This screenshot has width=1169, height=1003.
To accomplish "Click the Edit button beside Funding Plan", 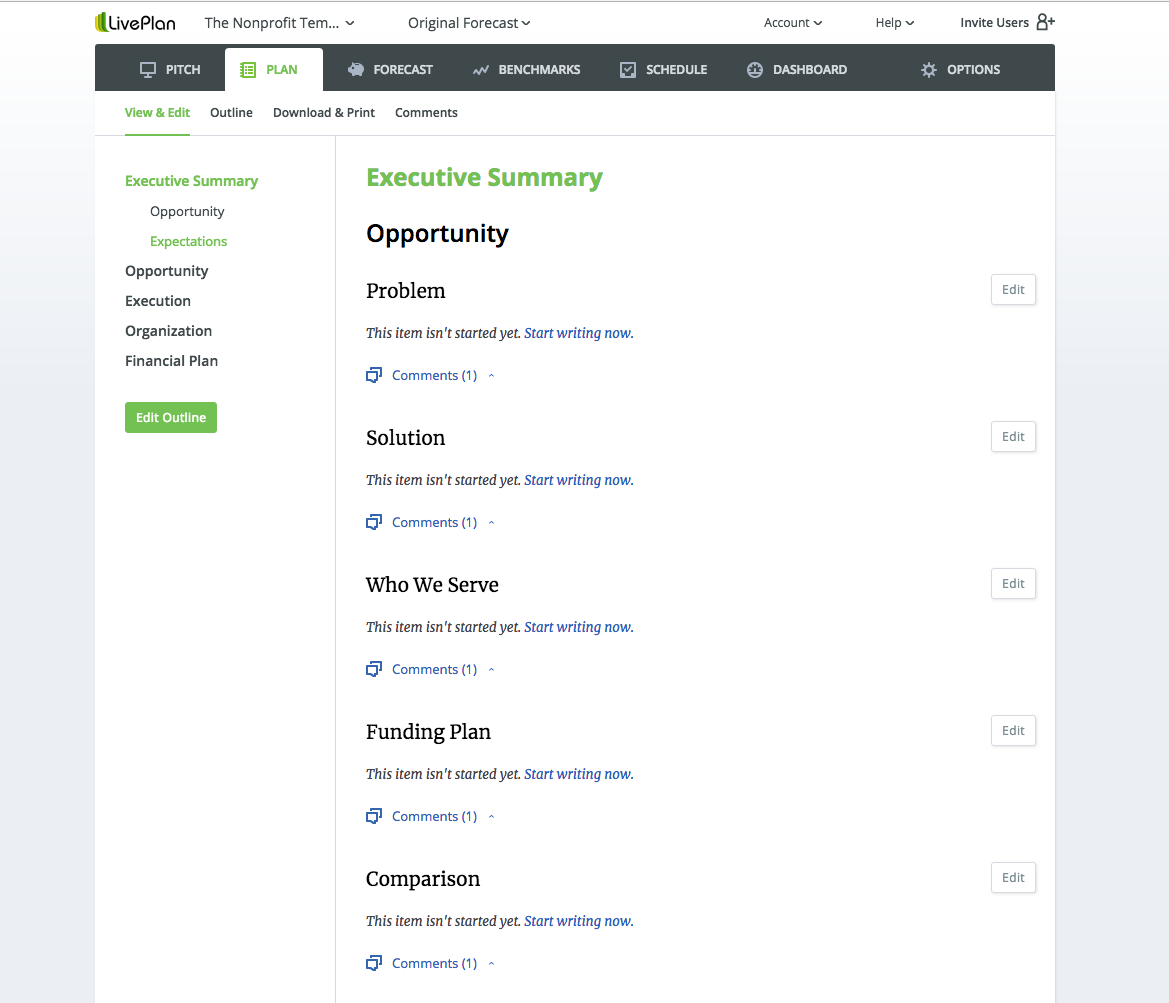I will (x=1012, y=730).
